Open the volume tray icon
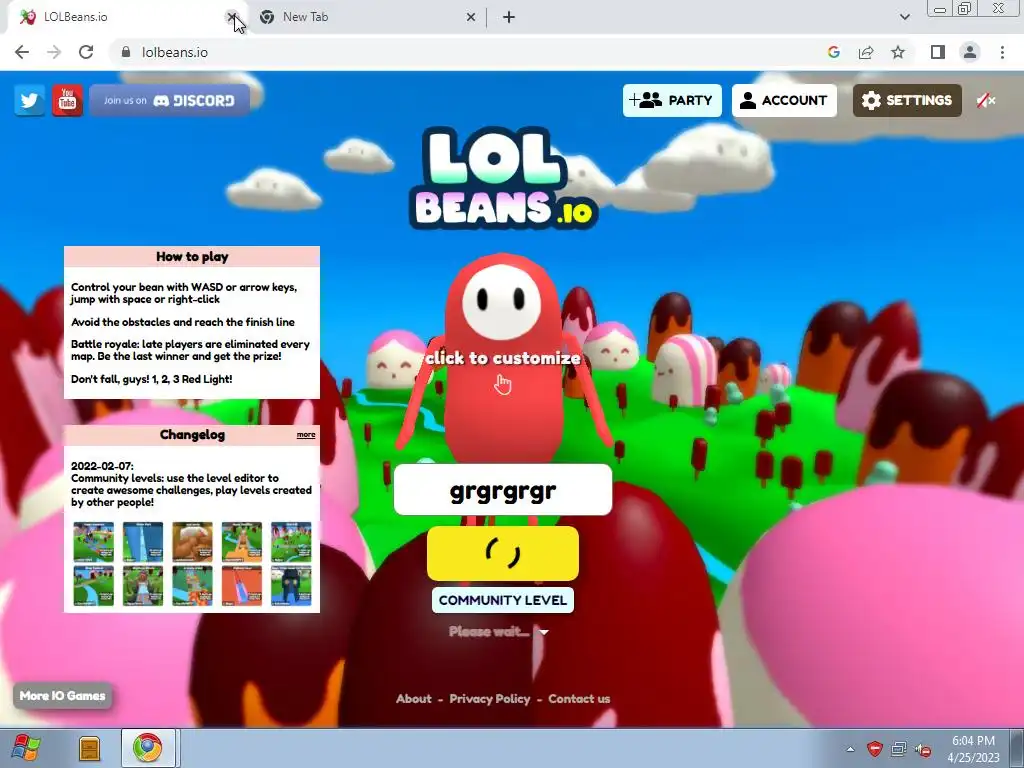The width and height of the screenshot is (1024, 768). (x=923, y=749)
